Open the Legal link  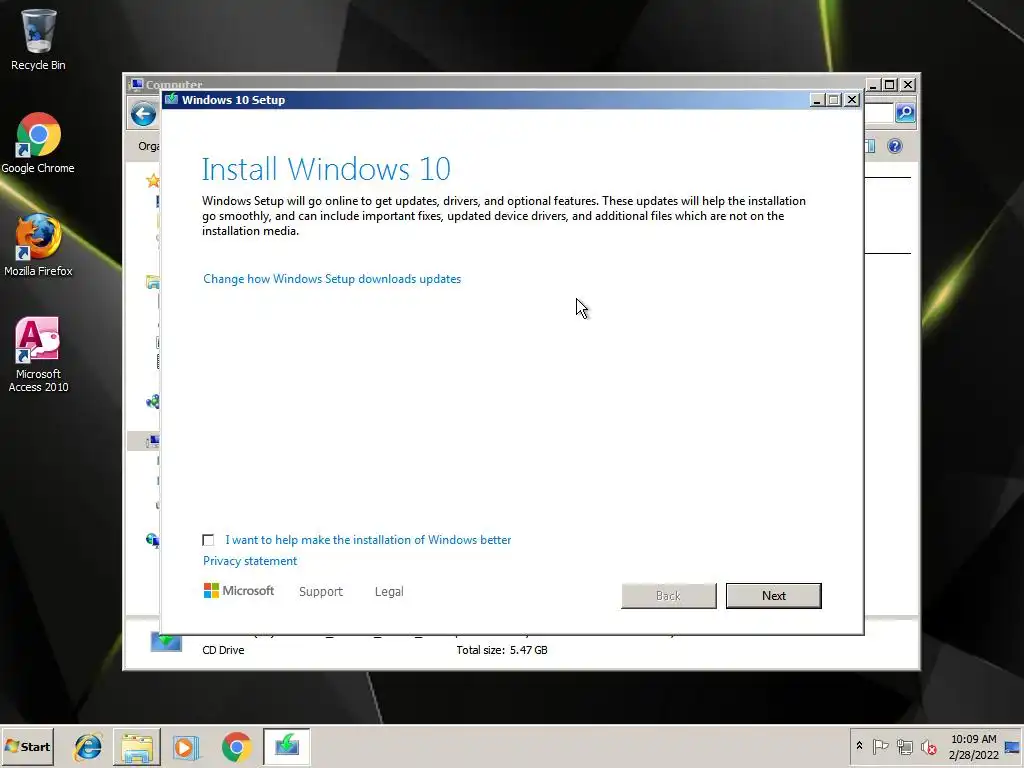click(x=389, y=592)
